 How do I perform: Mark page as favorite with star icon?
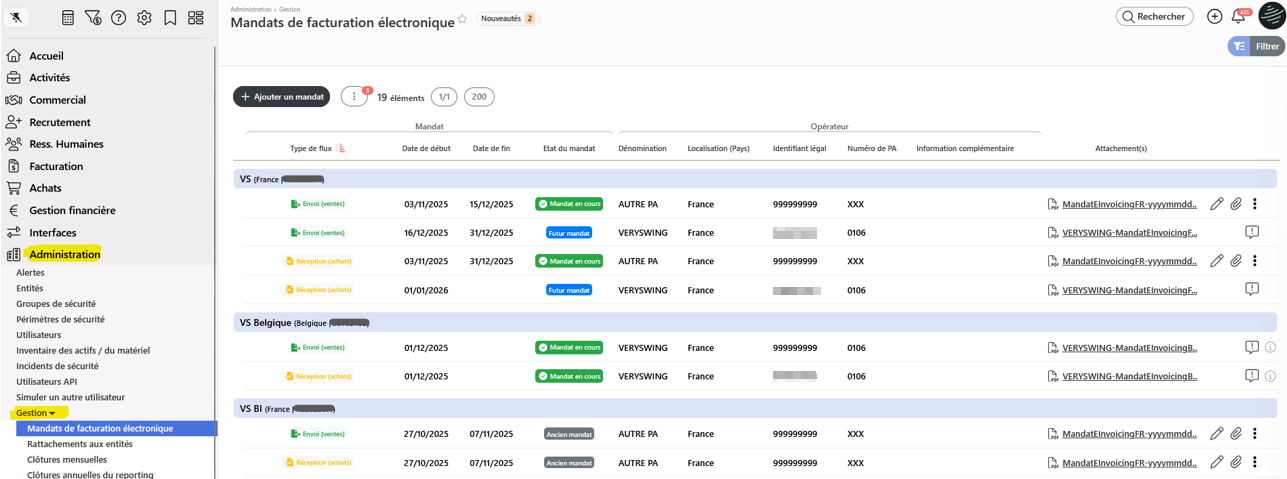[x=462, y=20]
